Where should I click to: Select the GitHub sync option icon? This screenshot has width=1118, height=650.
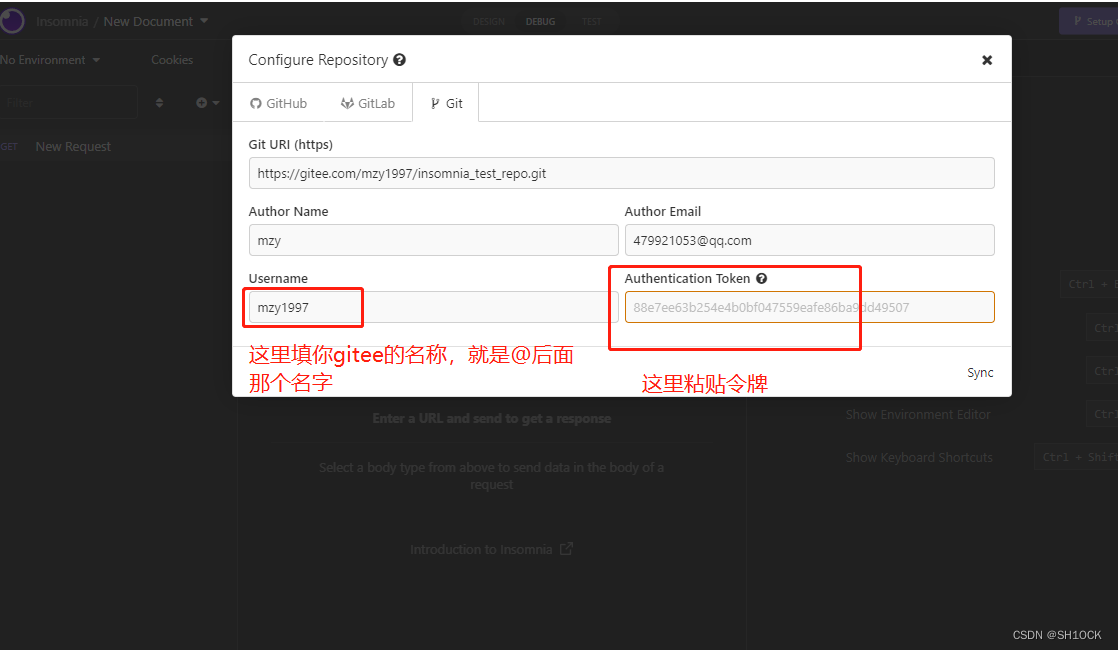tap(258, 102)
